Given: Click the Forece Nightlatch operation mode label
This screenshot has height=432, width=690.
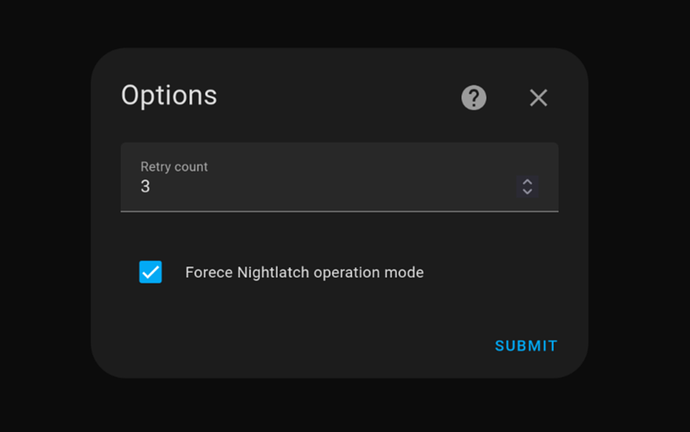Looking at the screenshot, I should [304, 272].
